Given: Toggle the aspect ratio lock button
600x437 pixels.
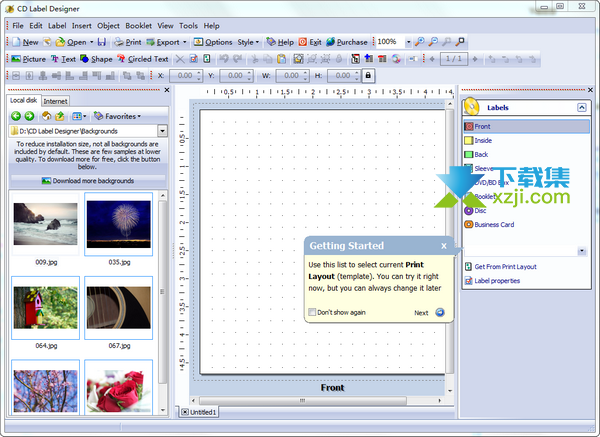Looking at the screenshot, I should point(368,75).
